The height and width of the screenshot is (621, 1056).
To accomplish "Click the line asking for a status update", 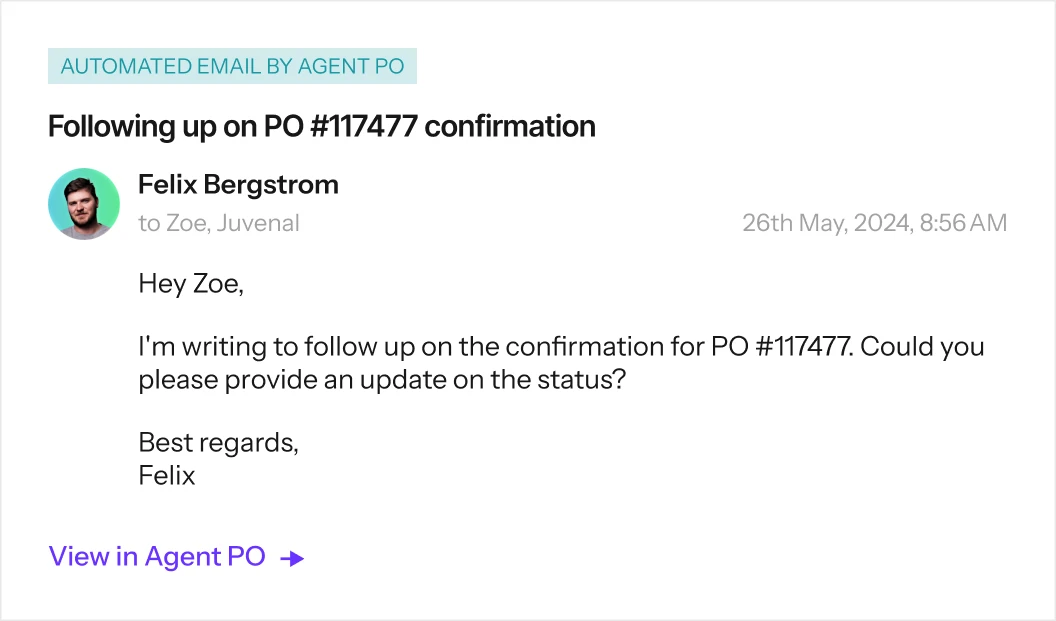I will [382, 380].
